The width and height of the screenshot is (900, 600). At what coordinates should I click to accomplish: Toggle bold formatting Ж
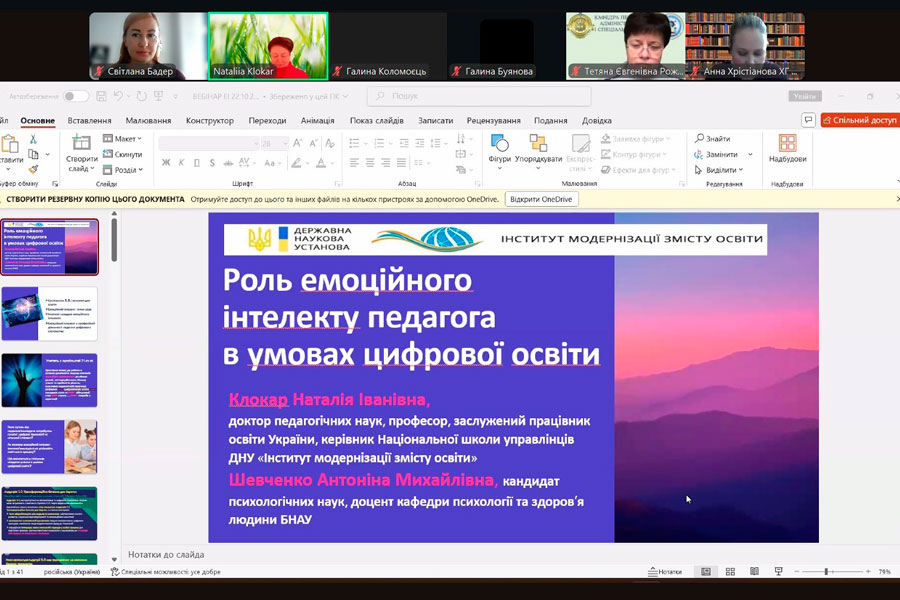(166, 163)
